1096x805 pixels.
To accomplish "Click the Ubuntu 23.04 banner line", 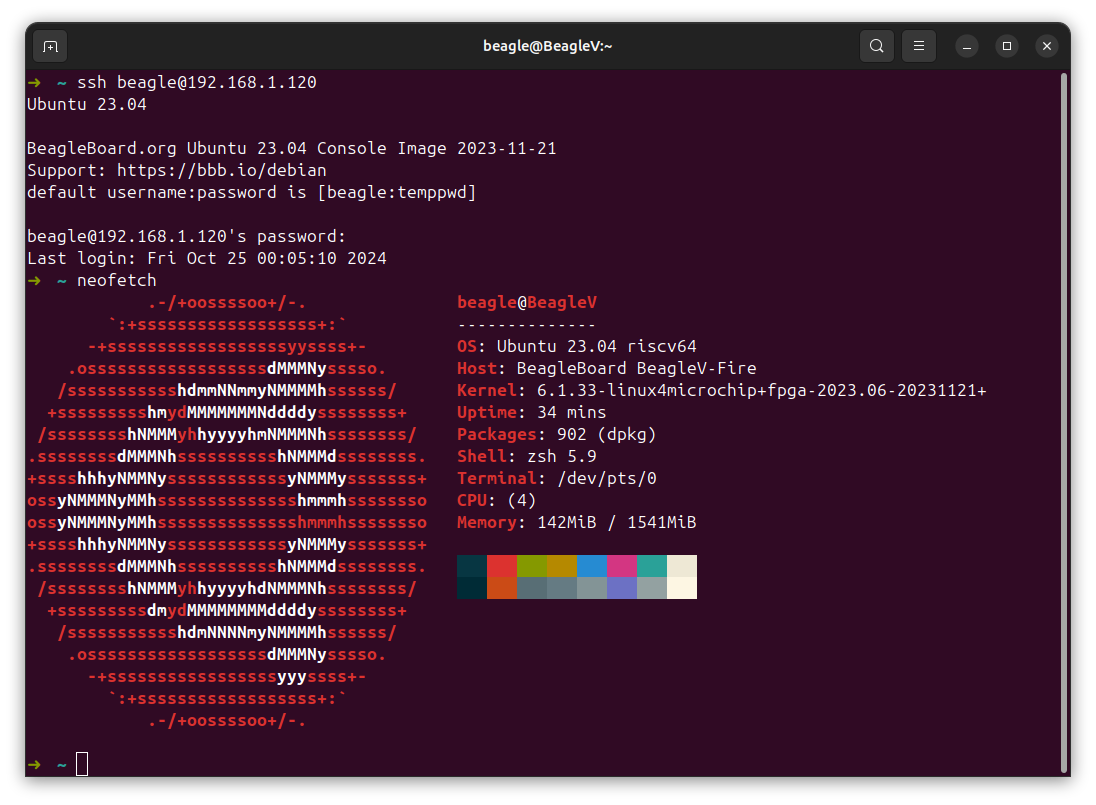I will 87,104.
